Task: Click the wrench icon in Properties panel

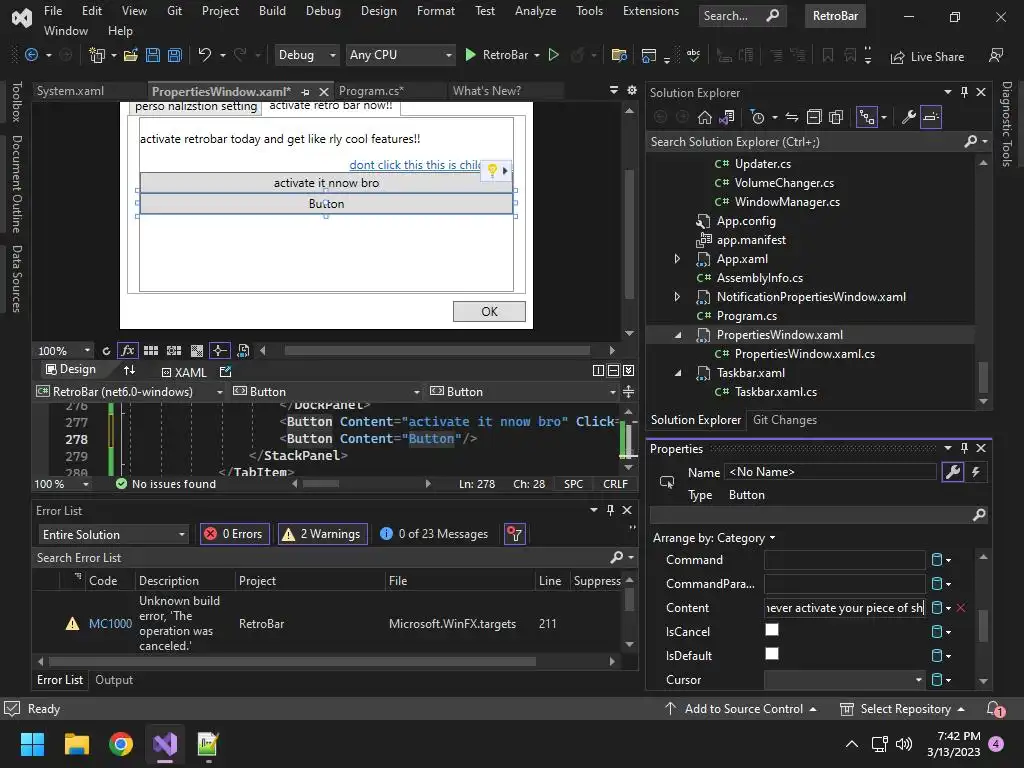Action: pos(953,472)
